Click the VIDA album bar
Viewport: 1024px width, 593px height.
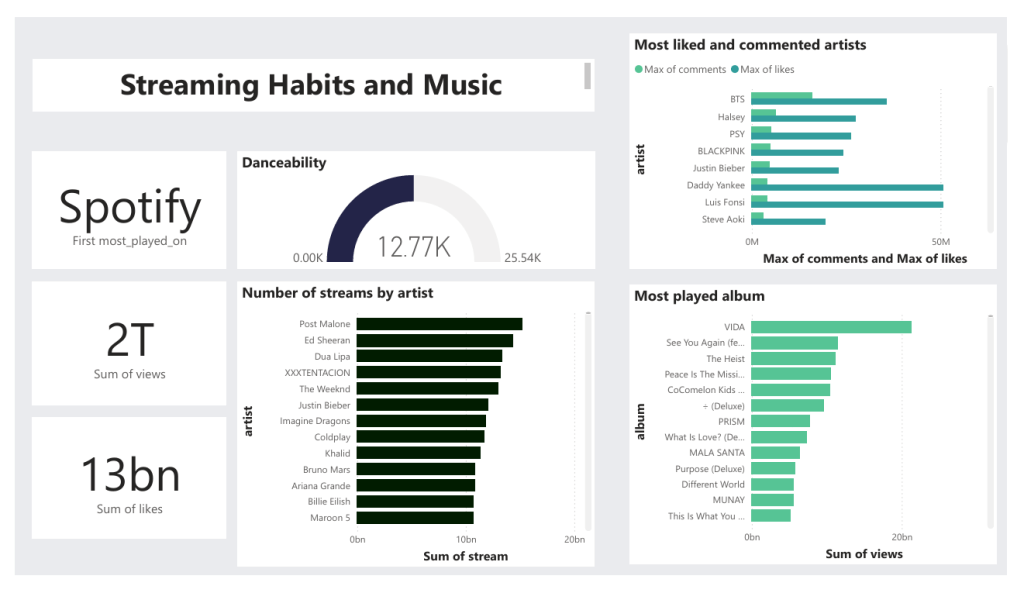point(831,327)
